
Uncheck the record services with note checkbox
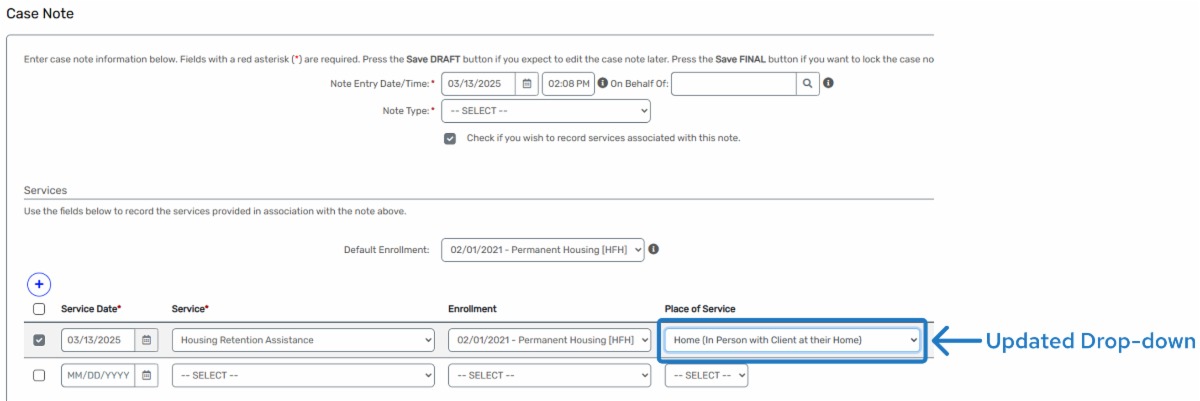(x=450, y=138)
